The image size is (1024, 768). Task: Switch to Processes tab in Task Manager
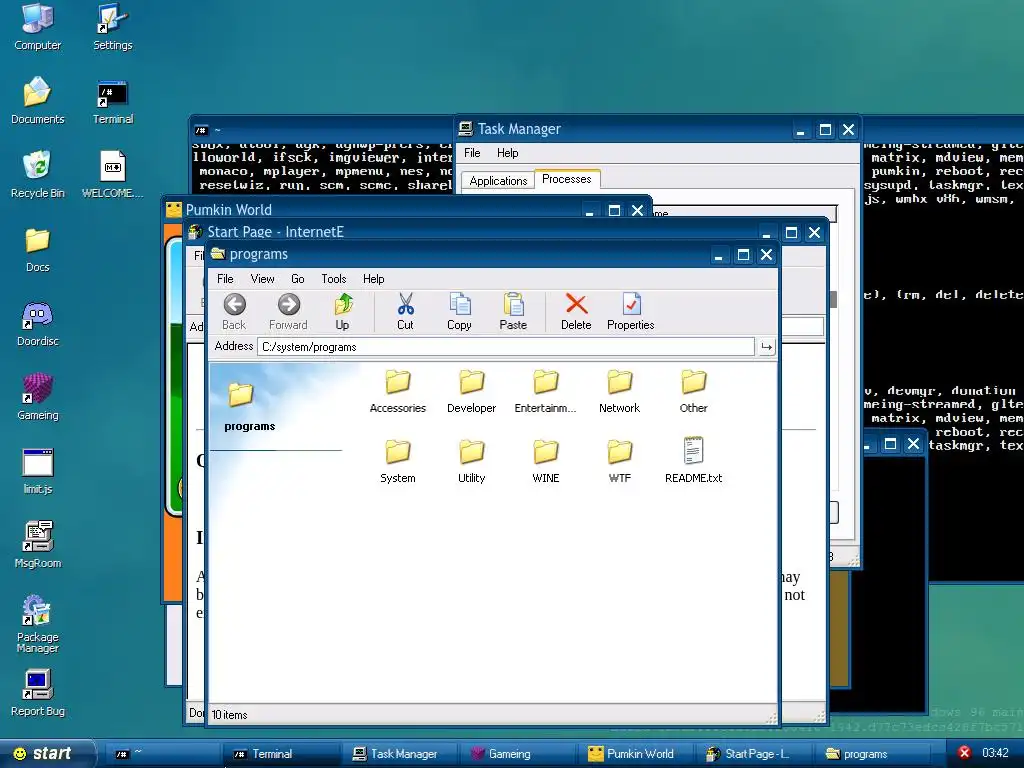pos(567,179)
